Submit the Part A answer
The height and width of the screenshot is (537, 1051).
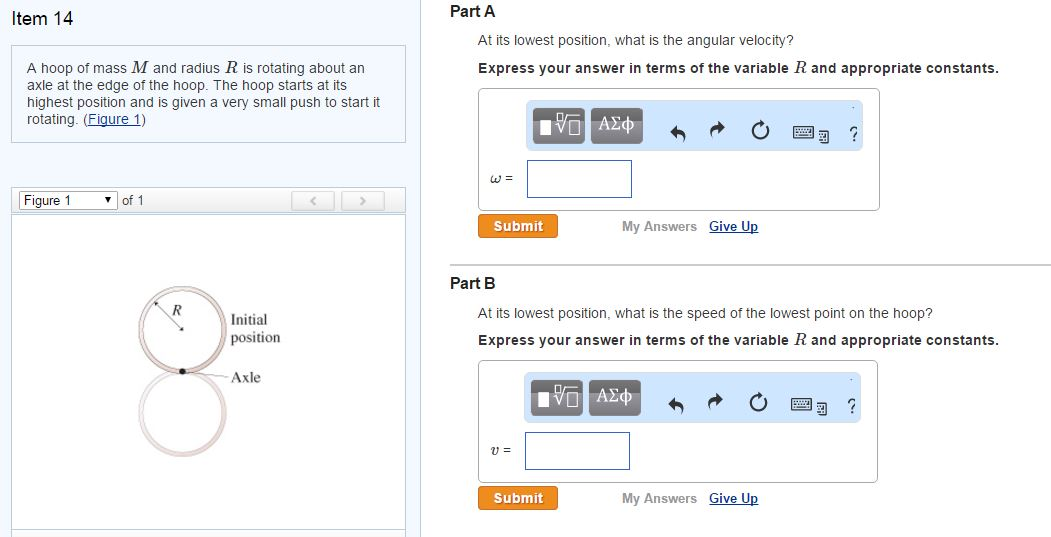pyautogui.click(x=518, y=226)
